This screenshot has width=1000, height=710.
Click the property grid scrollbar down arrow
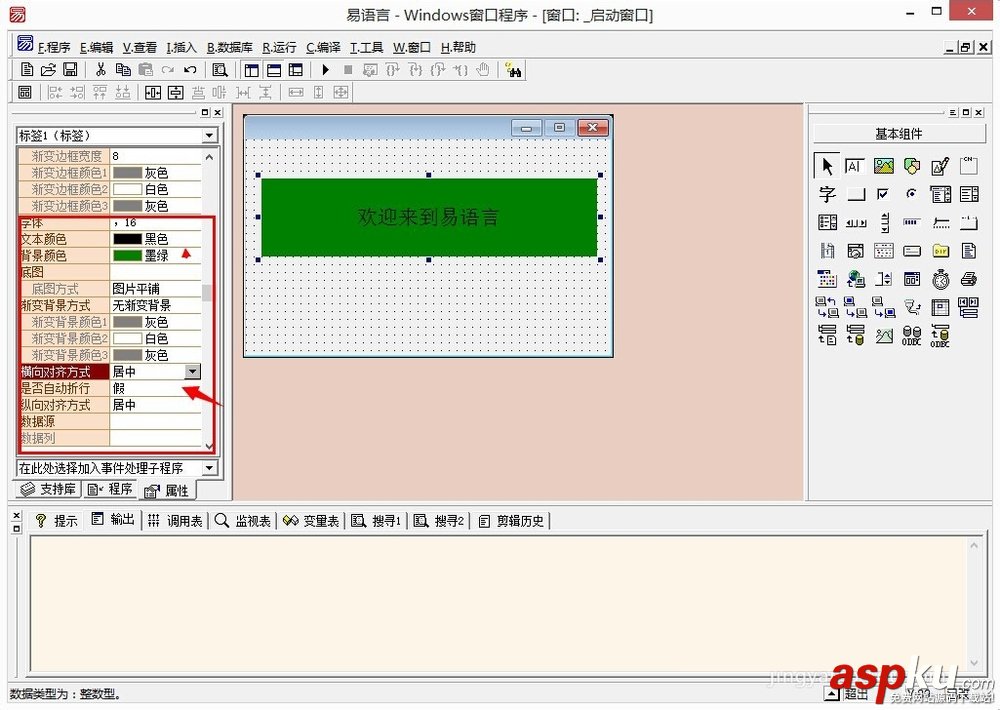pyautogui.click(x=209, y=446)
